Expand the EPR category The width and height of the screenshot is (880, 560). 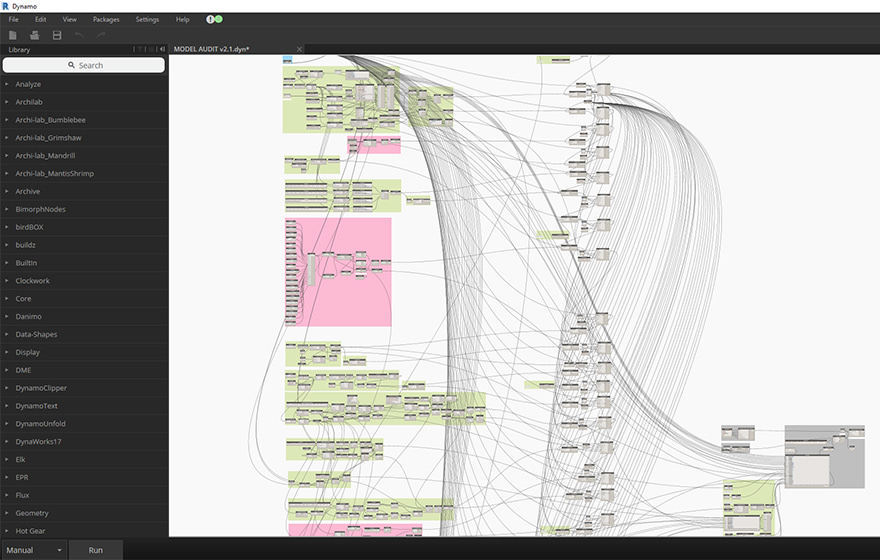point(84,478)
